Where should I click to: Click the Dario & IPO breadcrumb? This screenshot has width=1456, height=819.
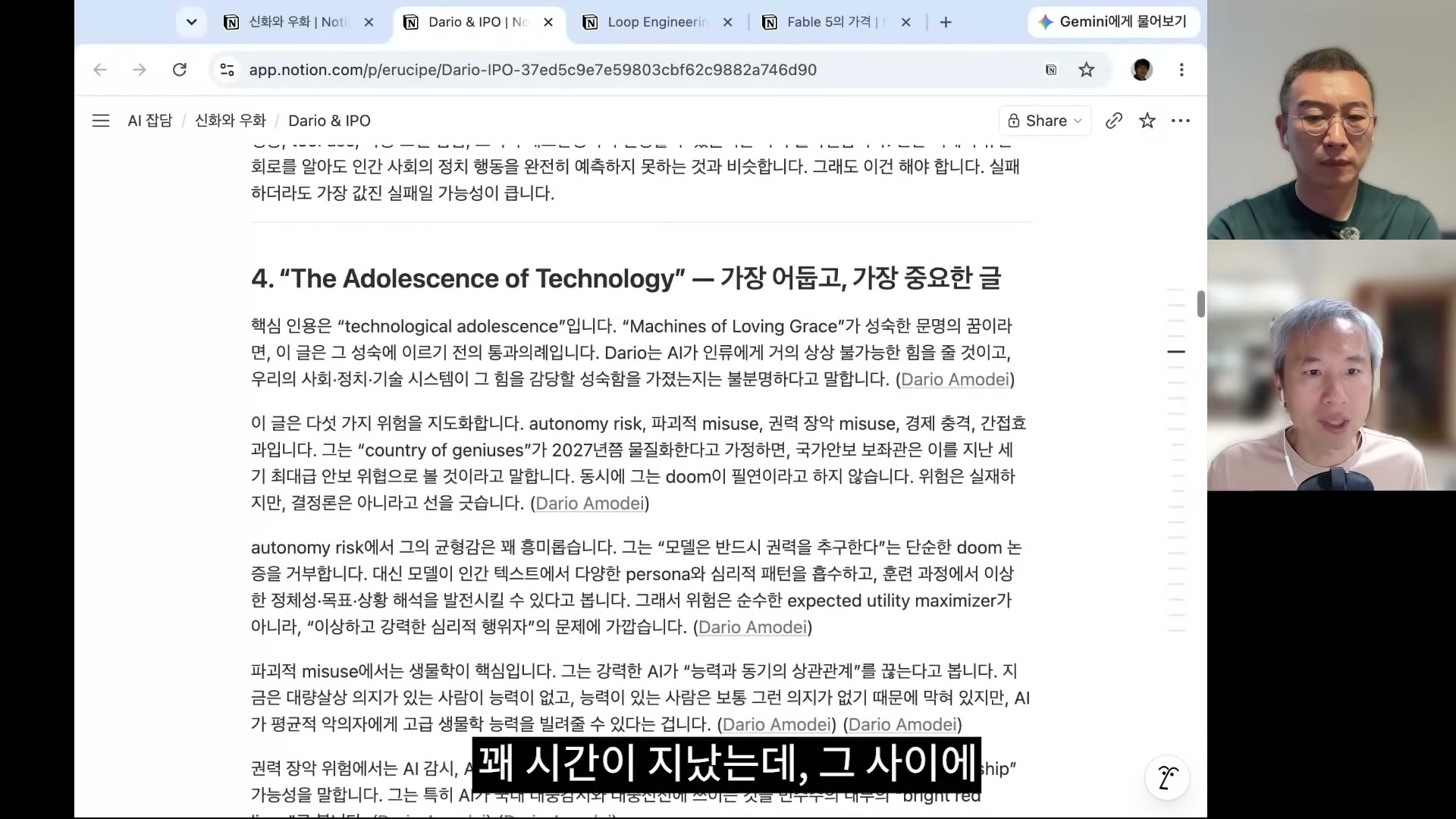[329, 121]
